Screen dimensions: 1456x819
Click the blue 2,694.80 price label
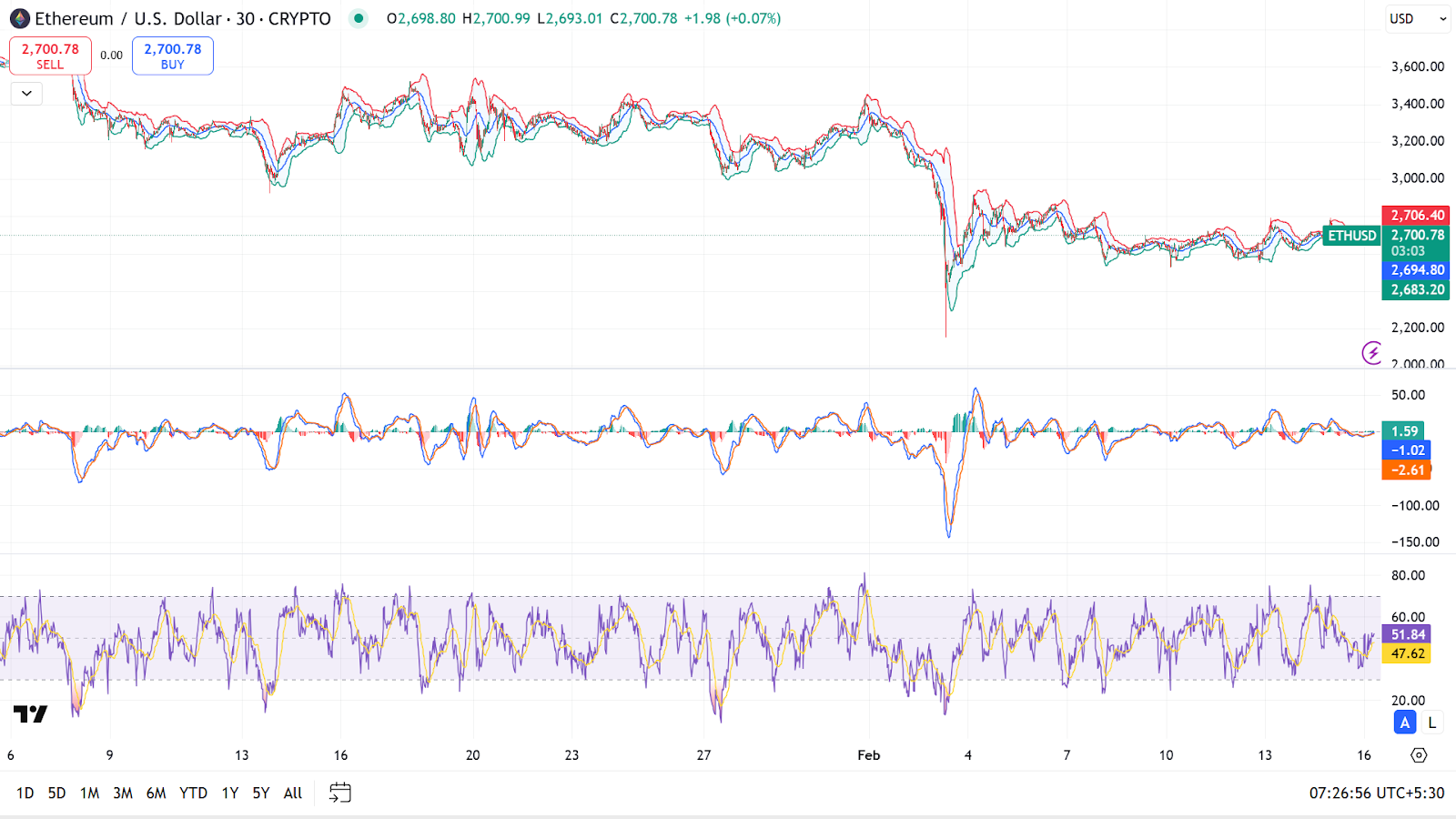[1416, 270]
